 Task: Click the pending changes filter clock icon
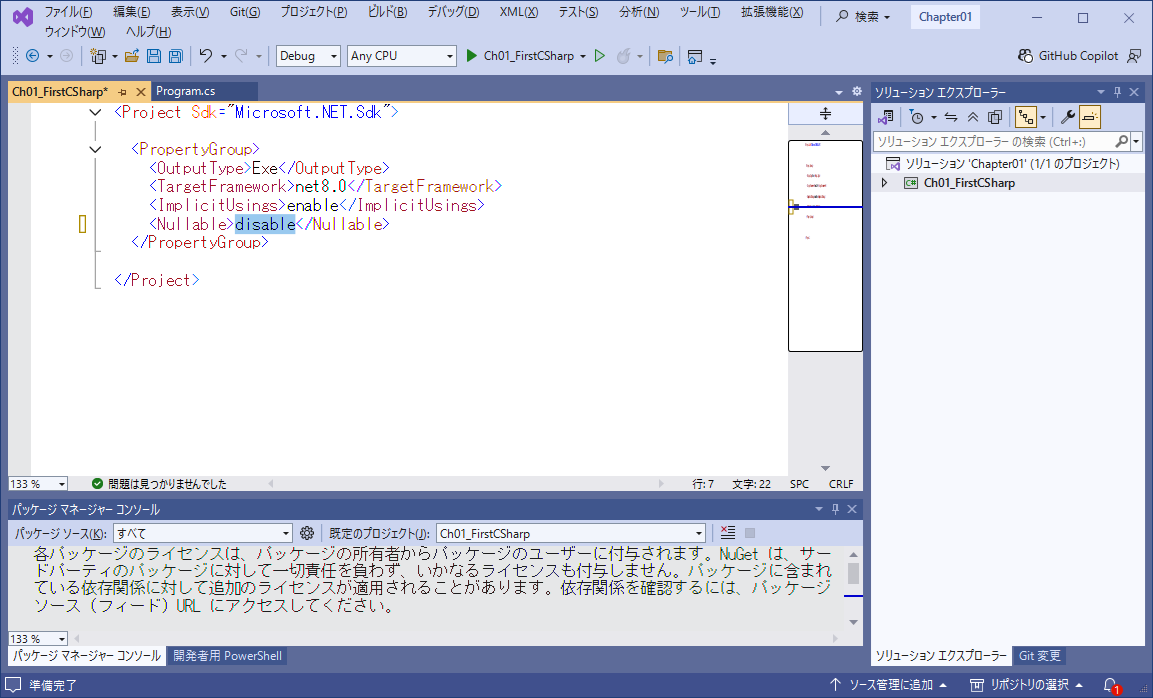coord(916,117)
